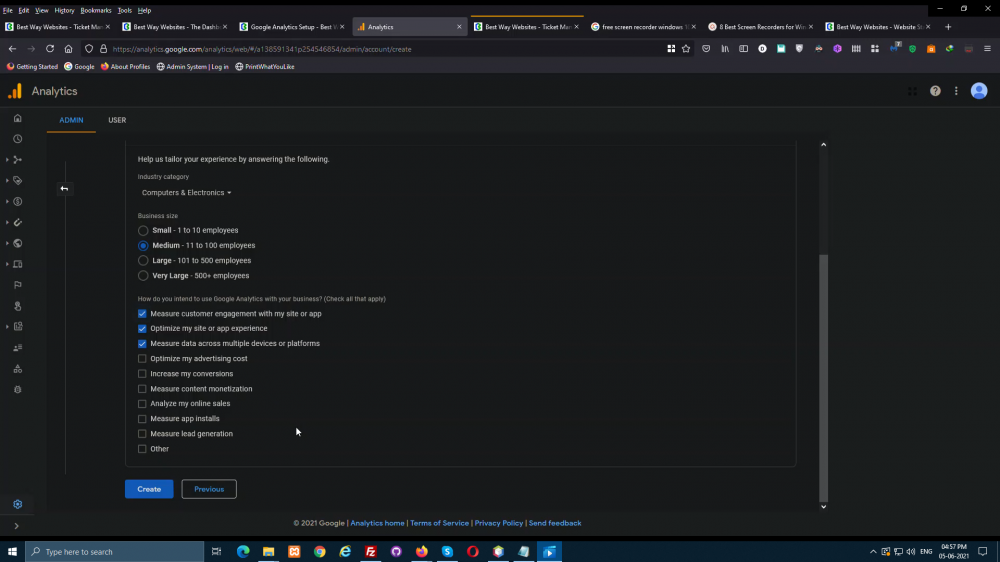Check Measure content monetization

click(142, 388)
